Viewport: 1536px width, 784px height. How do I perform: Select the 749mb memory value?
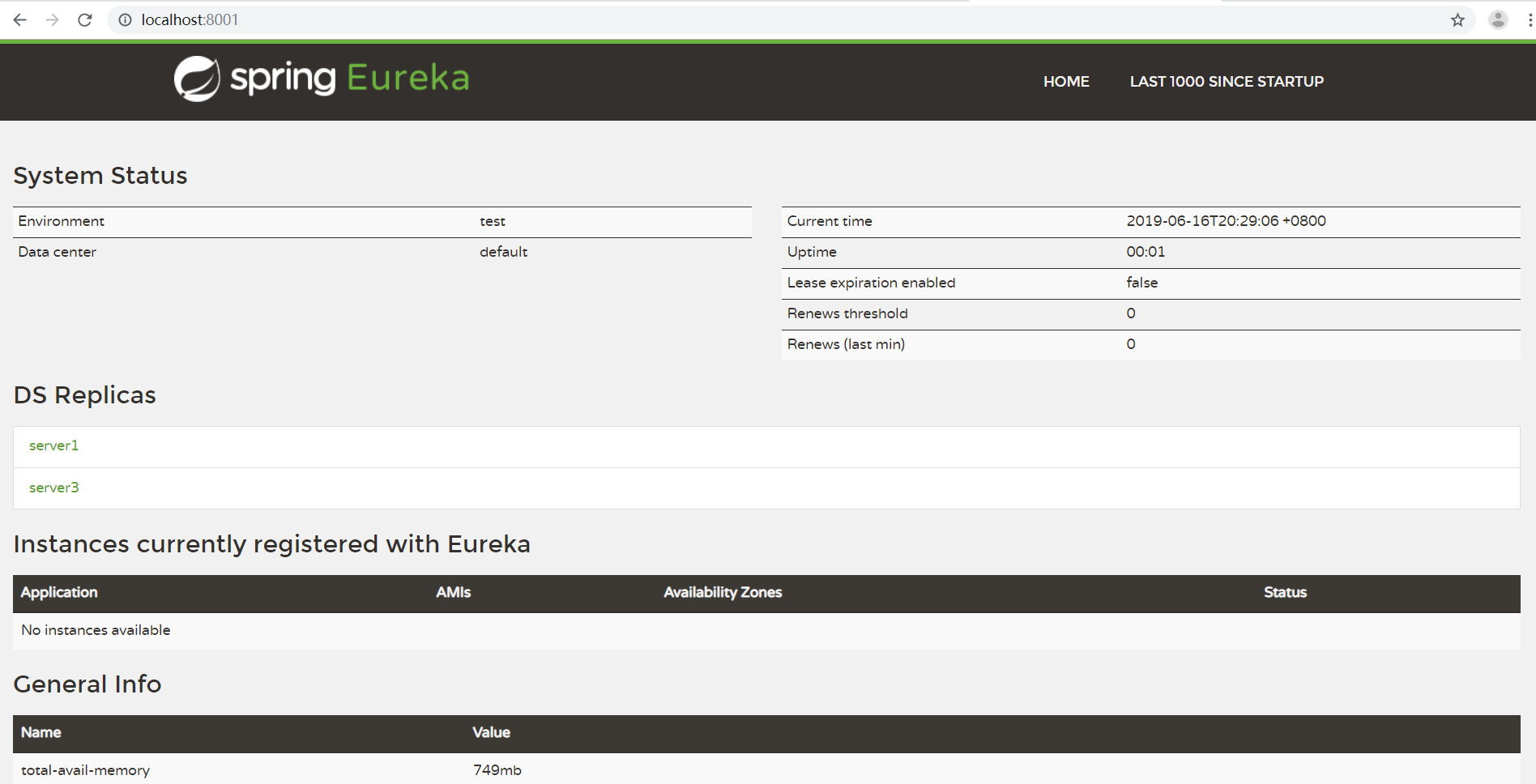497,770
